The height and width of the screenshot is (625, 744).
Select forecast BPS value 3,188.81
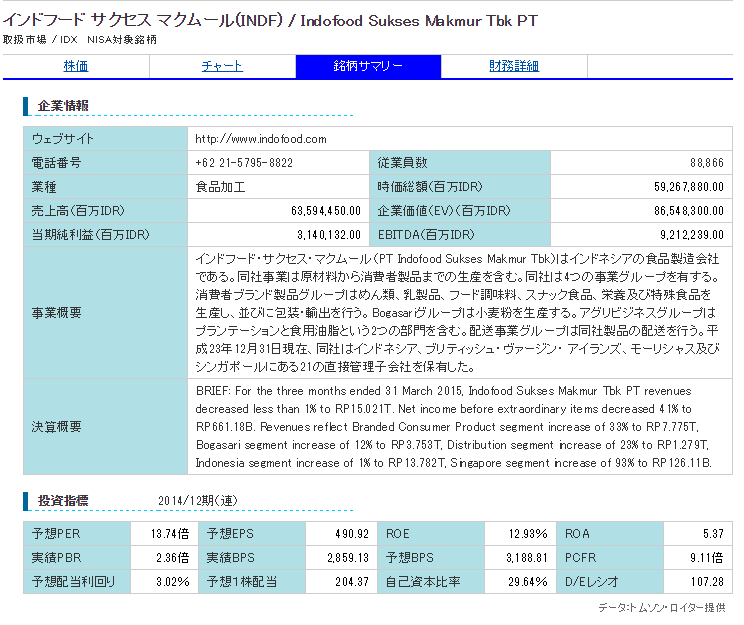point(527,558)
